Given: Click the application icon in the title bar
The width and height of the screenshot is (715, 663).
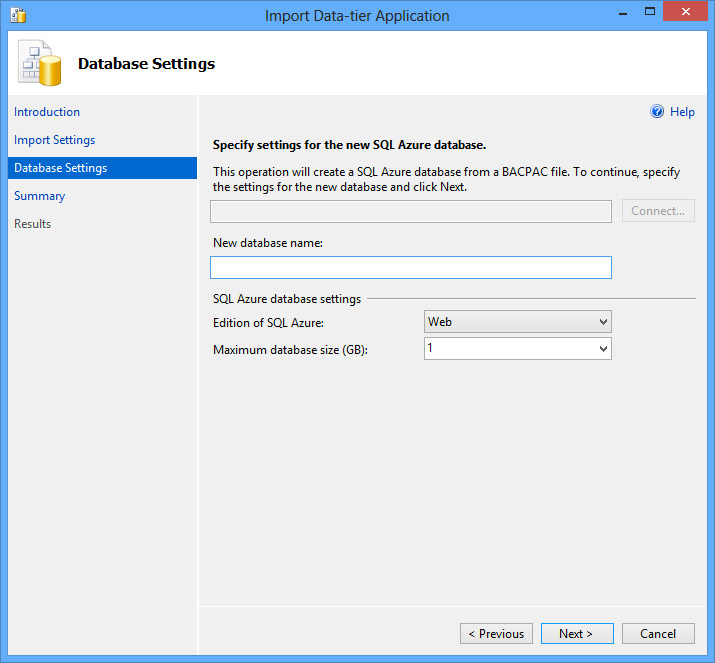Looking at the screenshot, I should [x=18, y=15].
